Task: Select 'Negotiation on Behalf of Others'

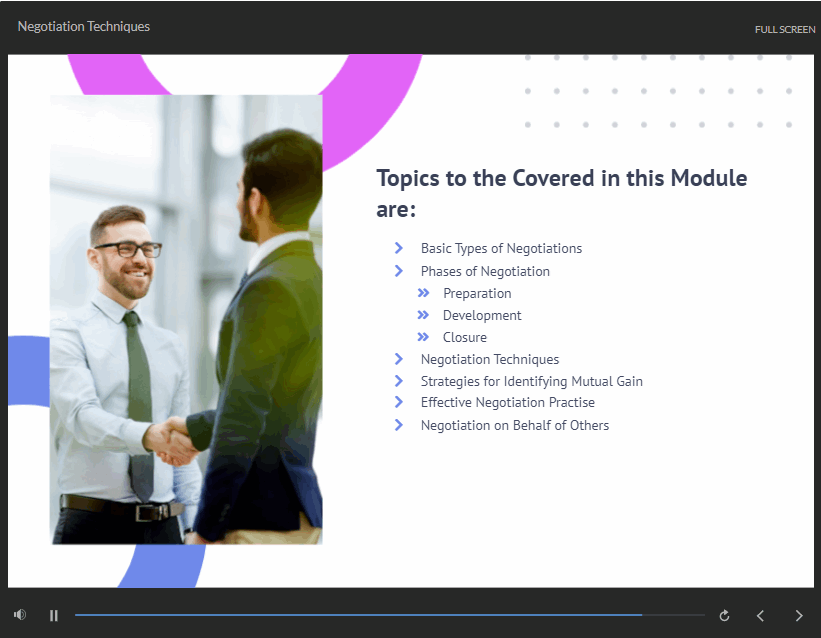Action: 515,425
